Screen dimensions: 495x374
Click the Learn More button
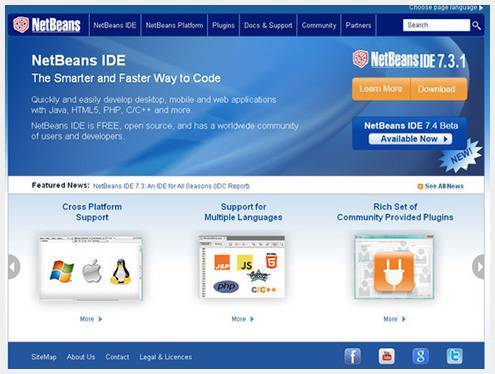(x=381, y=89)
